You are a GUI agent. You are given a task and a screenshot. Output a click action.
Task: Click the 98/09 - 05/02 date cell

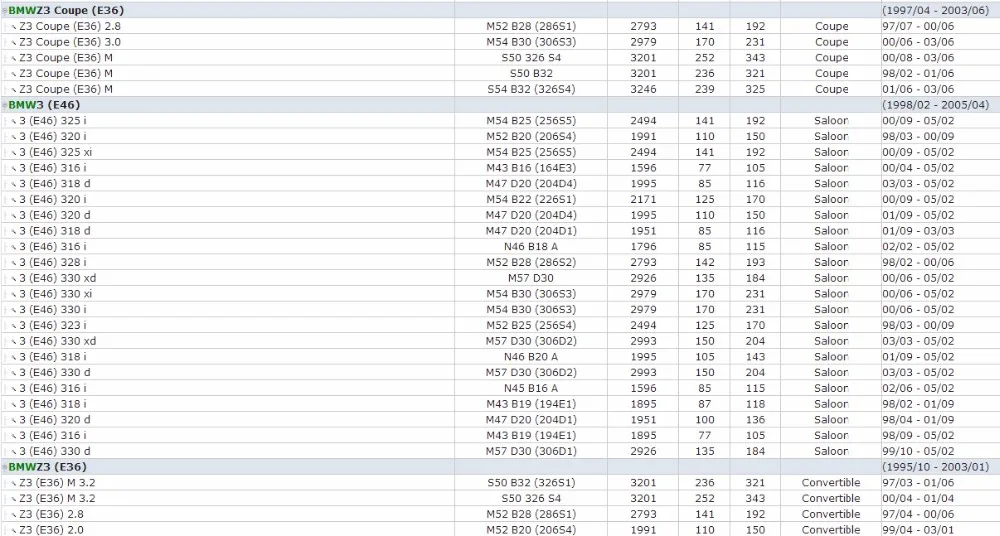click(918, 435)
